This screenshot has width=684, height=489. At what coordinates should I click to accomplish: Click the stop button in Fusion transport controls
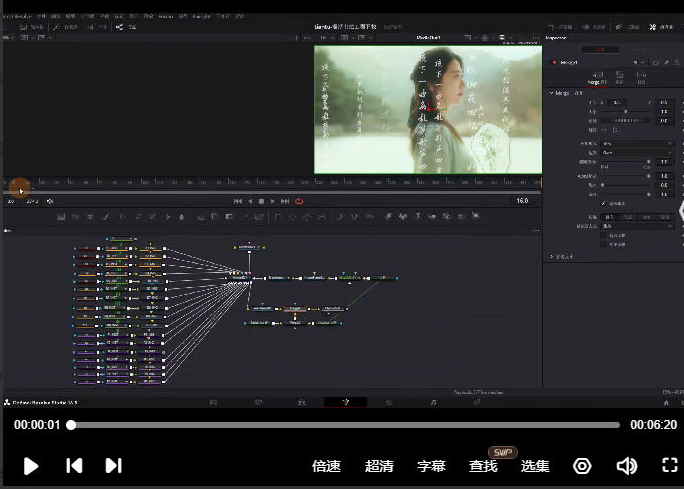pyautogui.click(x=261, y=201)
